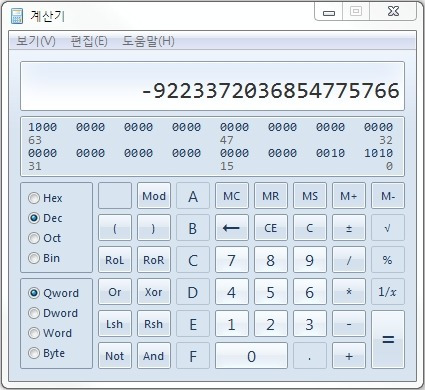
Task: Click the number 3 key
Action: [x=310, y=324]
